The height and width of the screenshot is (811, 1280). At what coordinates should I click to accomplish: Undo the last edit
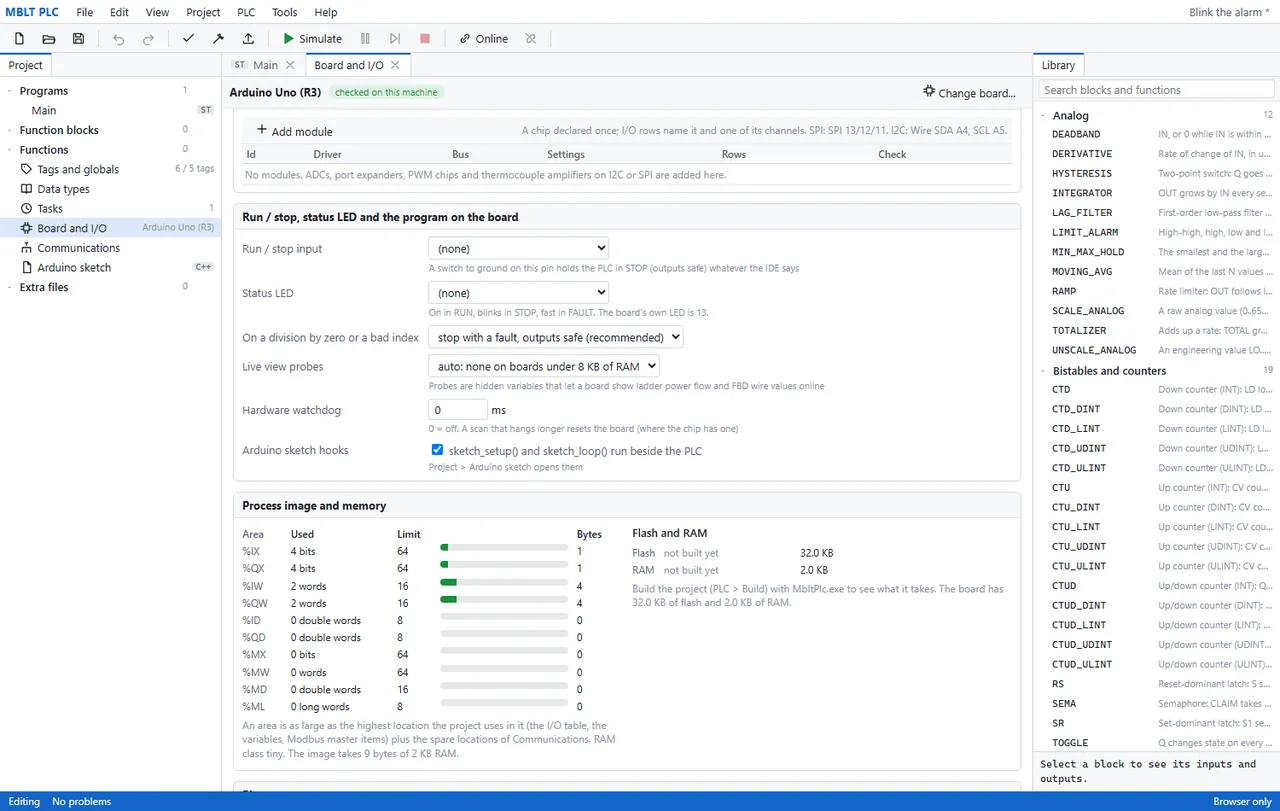tap(119, 39)
